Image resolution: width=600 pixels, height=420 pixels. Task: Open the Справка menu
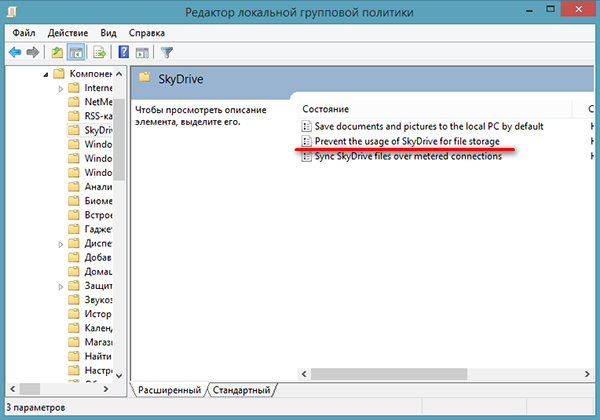point(147,33)
